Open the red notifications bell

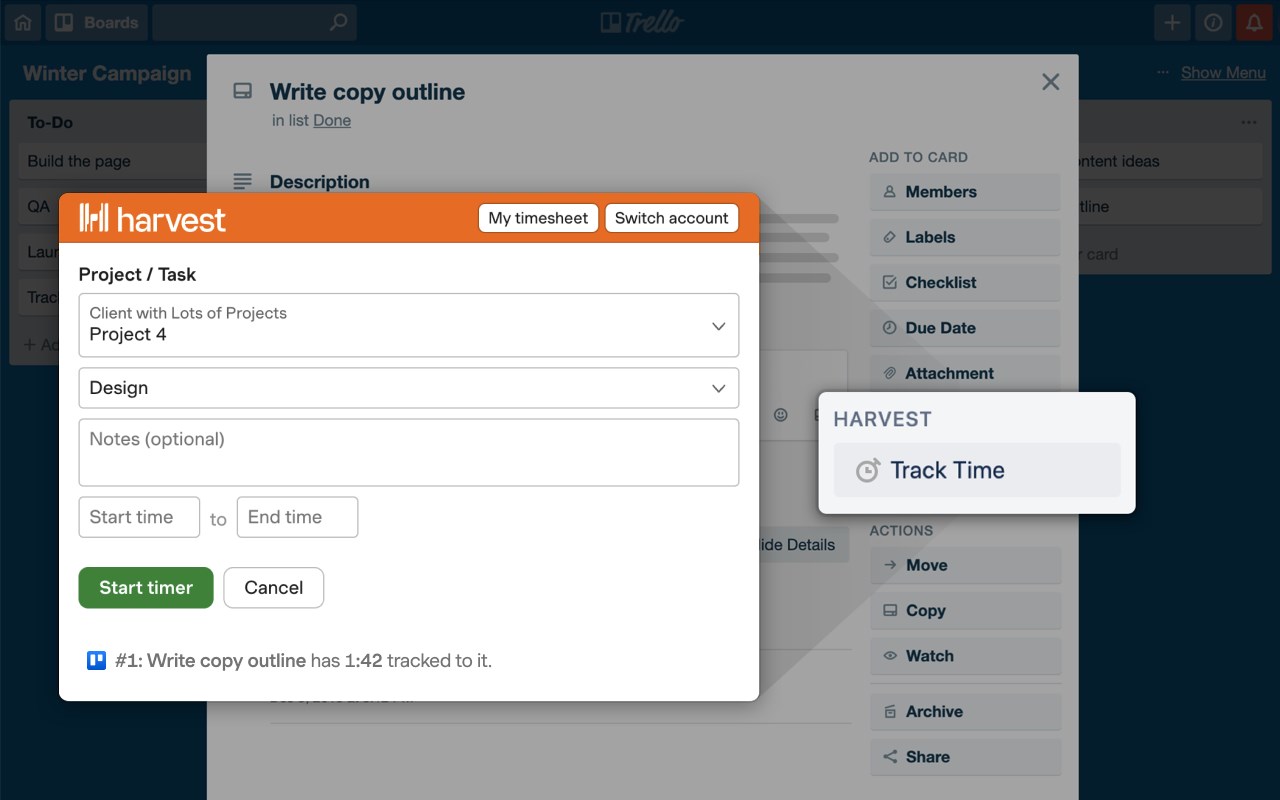pyautogui.click(x=1254, y=22)
